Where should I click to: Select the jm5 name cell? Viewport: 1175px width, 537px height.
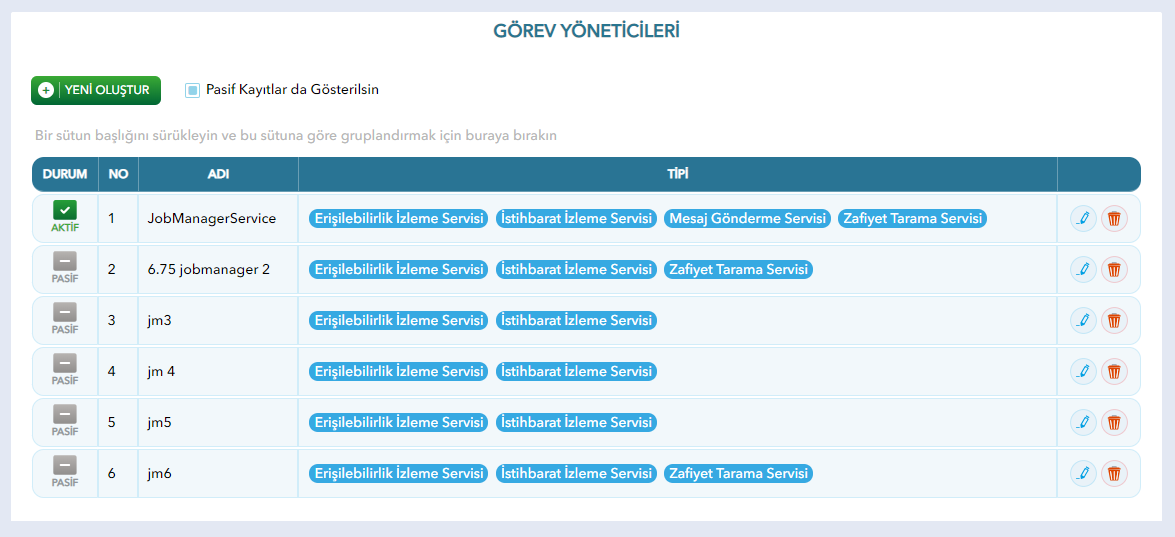coord(218,422)
